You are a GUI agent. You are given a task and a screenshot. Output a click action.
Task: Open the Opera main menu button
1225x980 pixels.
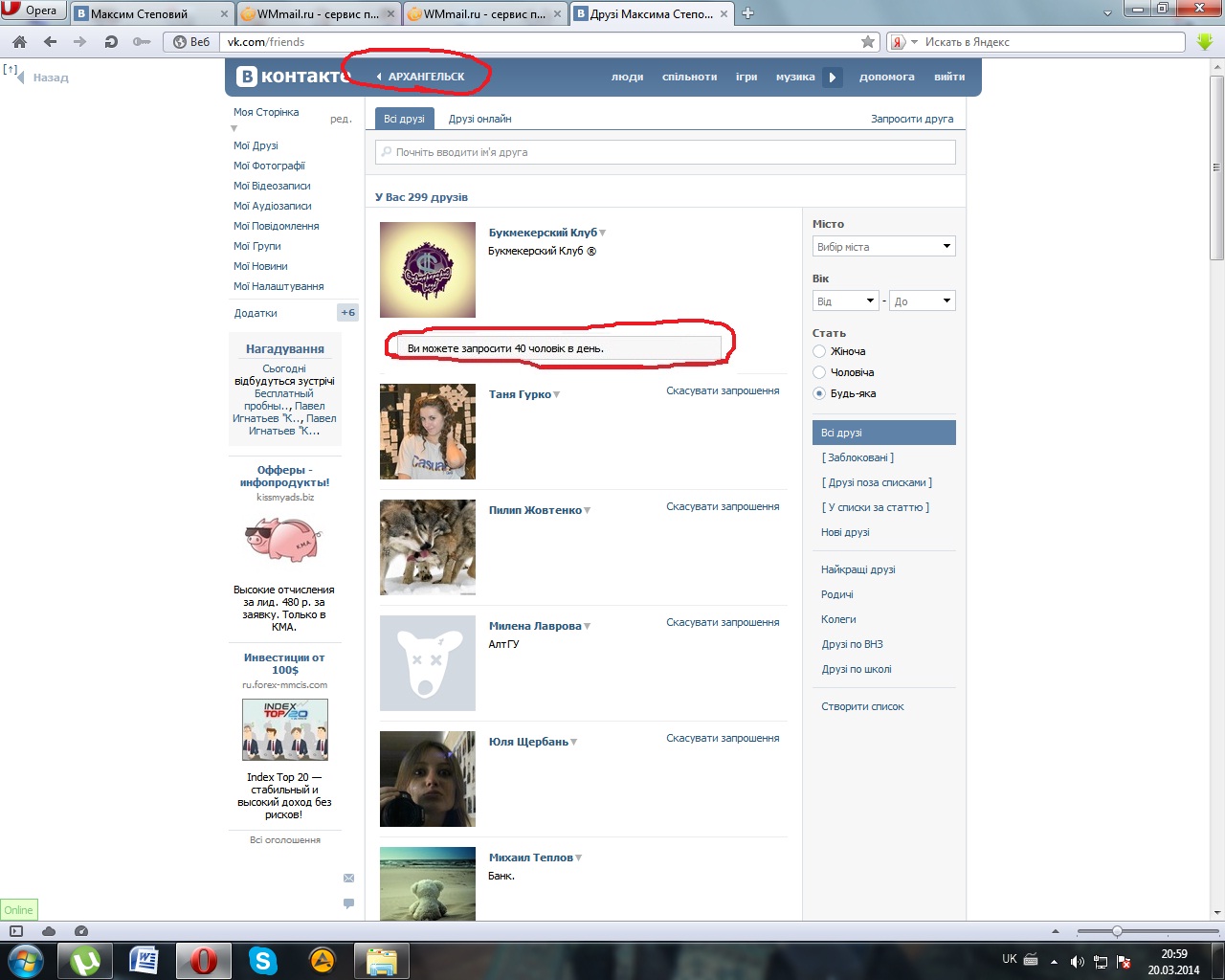coord(33,11)
